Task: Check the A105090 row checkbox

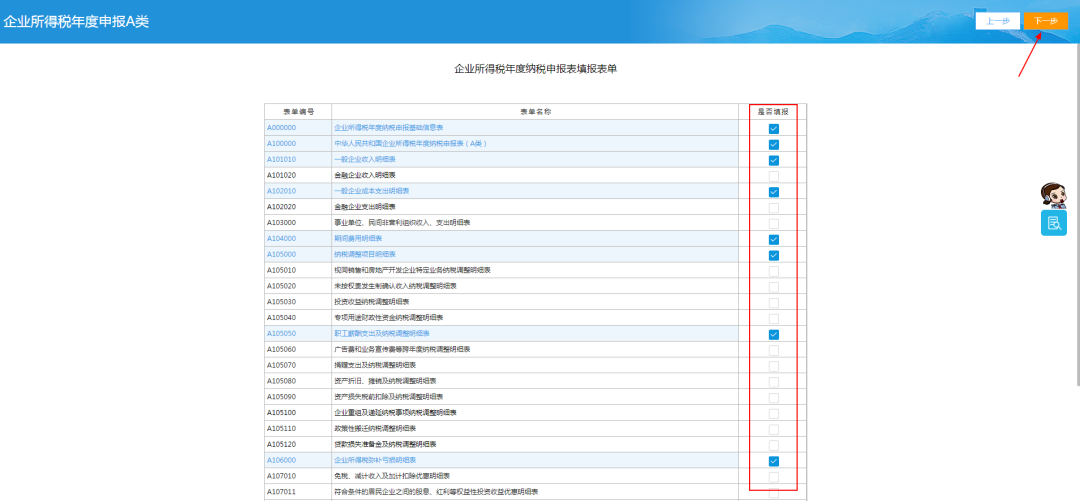Action: (x=773, y=398)
